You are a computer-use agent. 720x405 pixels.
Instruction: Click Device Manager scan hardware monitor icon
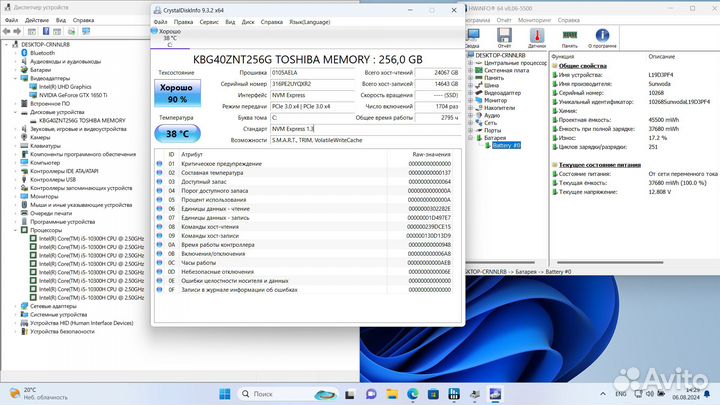(86, 31)
